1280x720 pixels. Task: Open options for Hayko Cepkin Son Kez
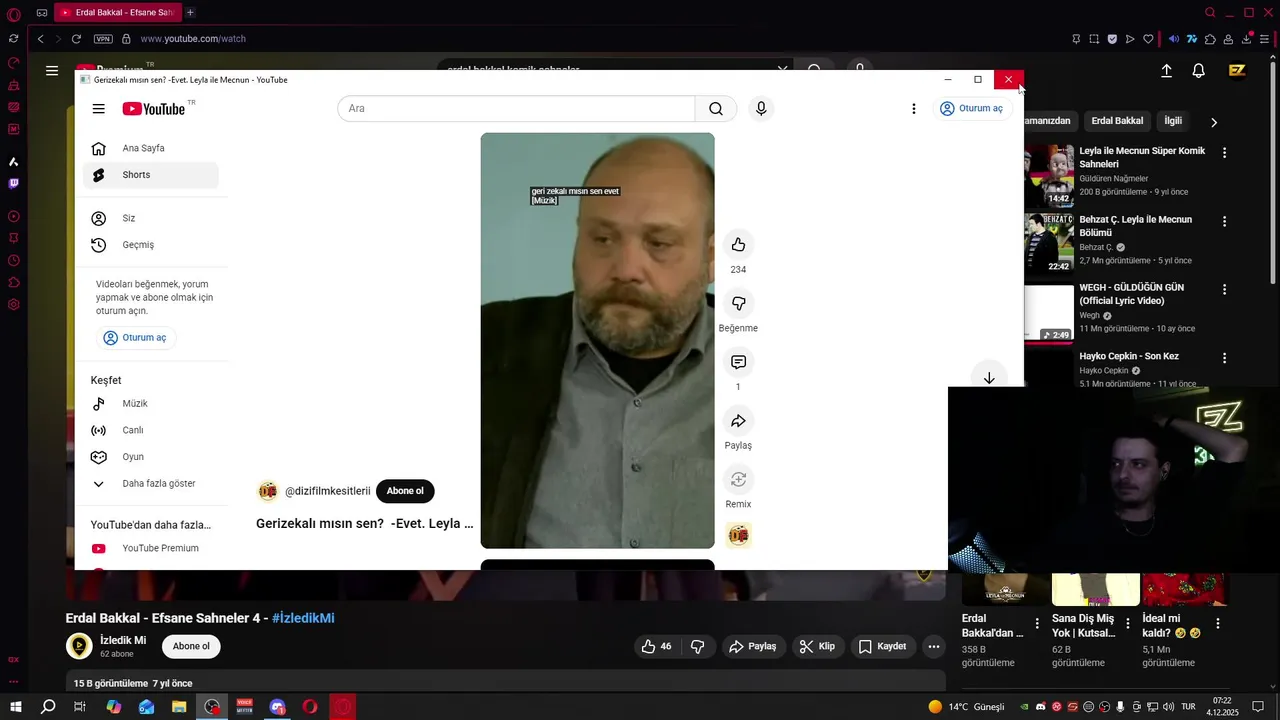1224,357
